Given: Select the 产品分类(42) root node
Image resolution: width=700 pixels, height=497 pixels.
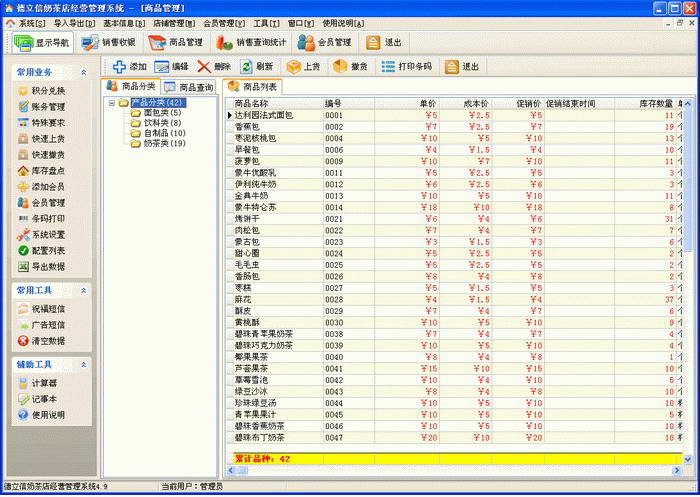Looking at the screenshot, I should 158,103.
